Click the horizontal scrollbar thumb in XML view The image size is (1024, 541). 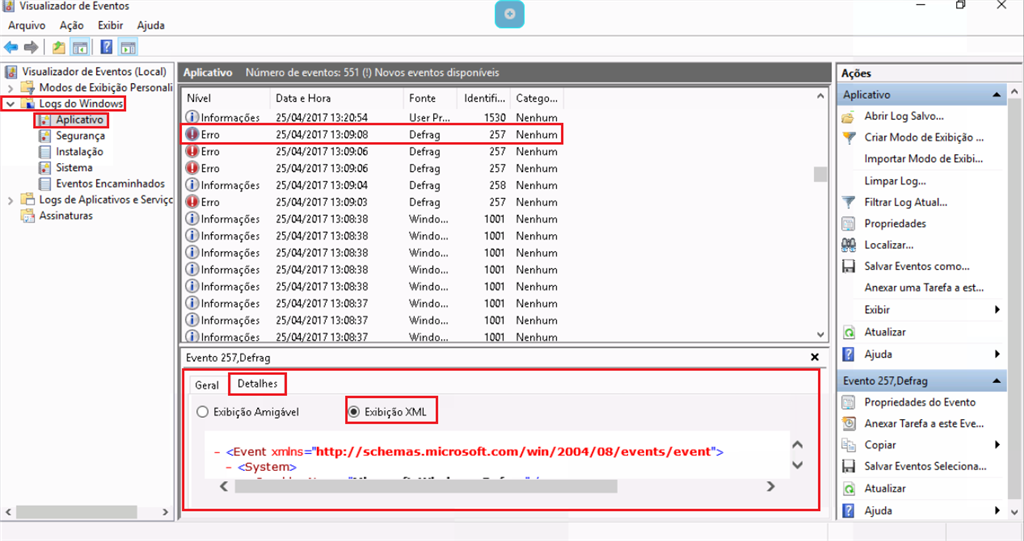tap(426, 487)
